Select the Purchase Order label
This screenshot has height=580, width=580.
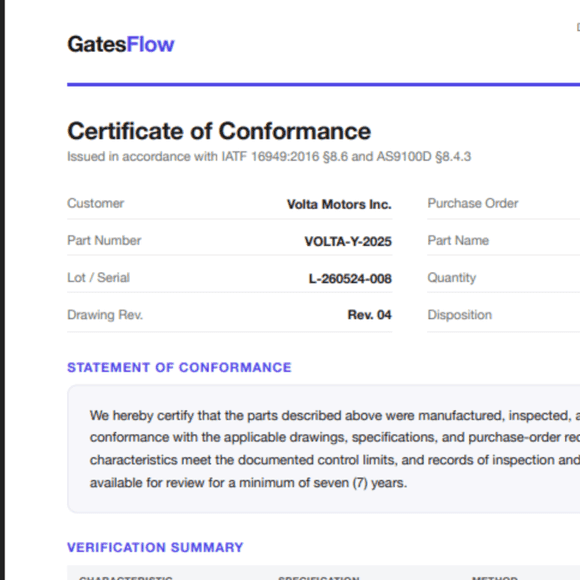pos(473,203)
